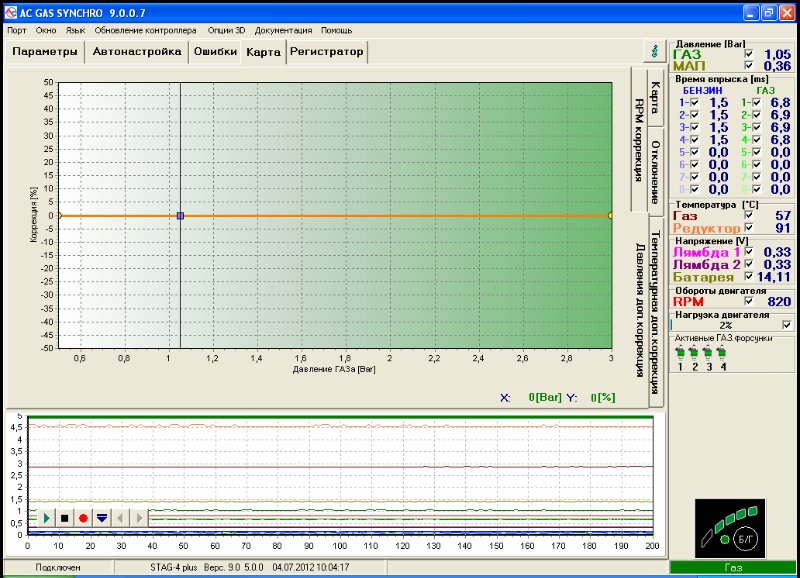Open the Порт menu
The width and height of the screenshot is (800, 578).
17,30
